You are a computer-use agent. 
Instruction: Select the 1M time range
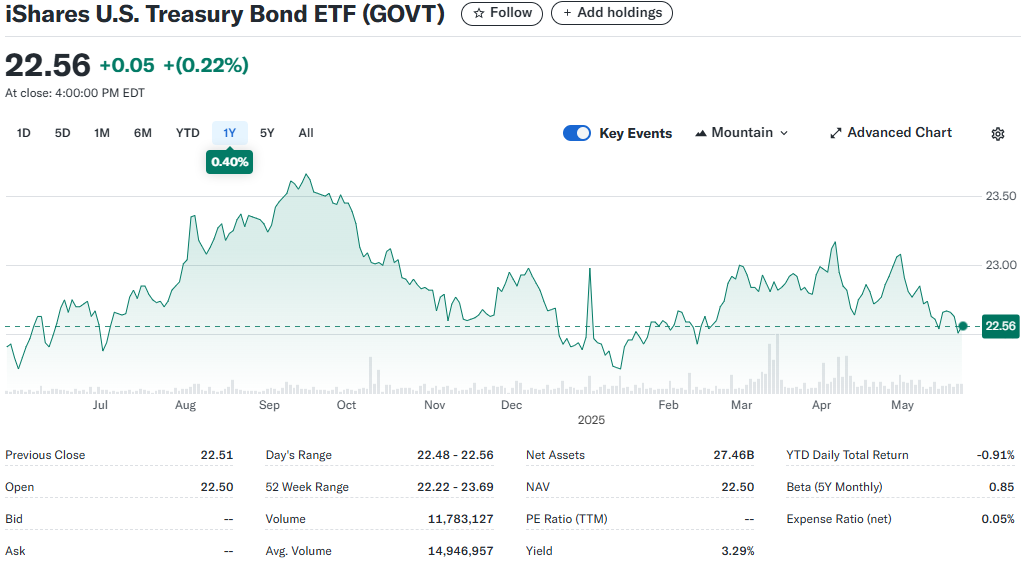point(102,133)
